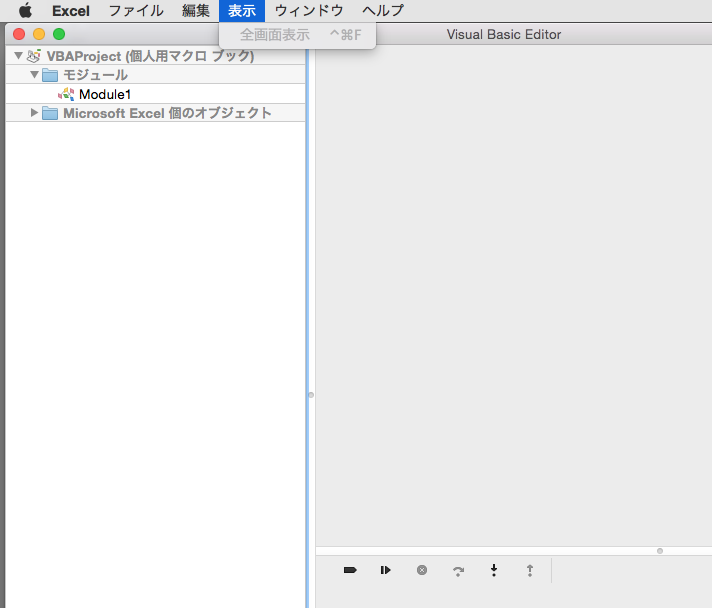This screenshot has width=712, height=608.
Task: Zoom the Visual Basic Editor window
Action: (59, 34)
